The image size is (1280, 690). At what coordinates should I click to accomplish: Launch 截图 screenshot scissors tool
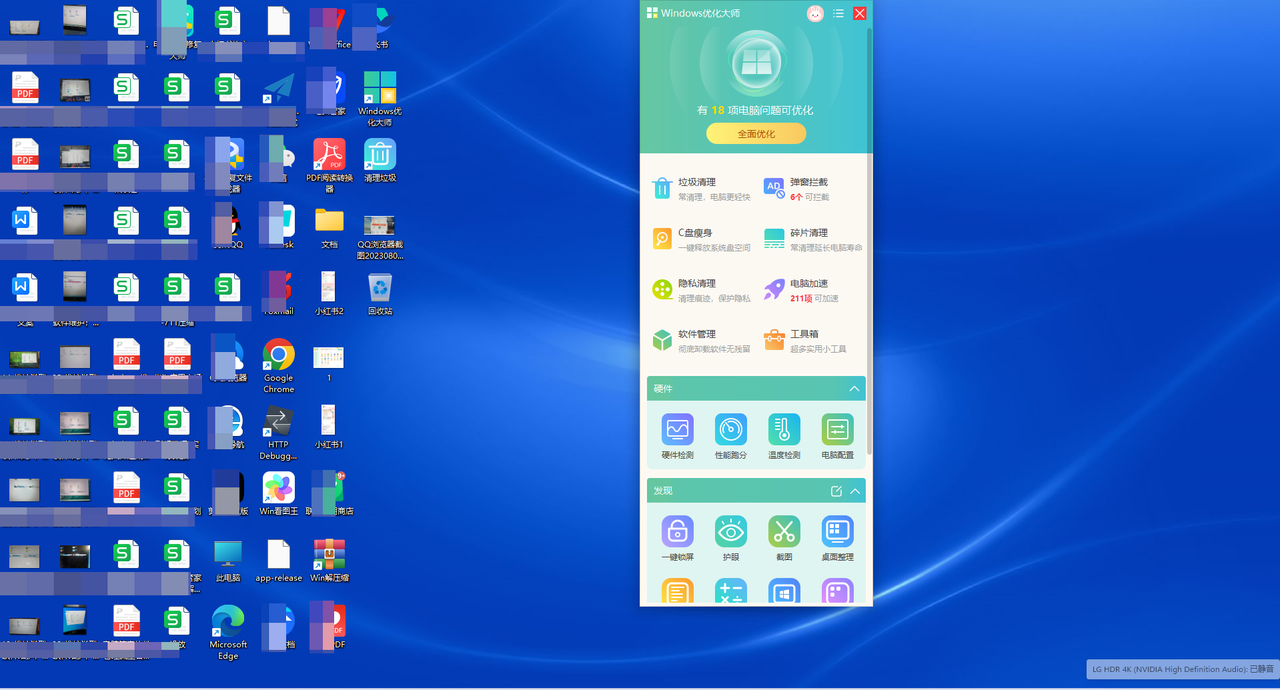tap(784, 539)
